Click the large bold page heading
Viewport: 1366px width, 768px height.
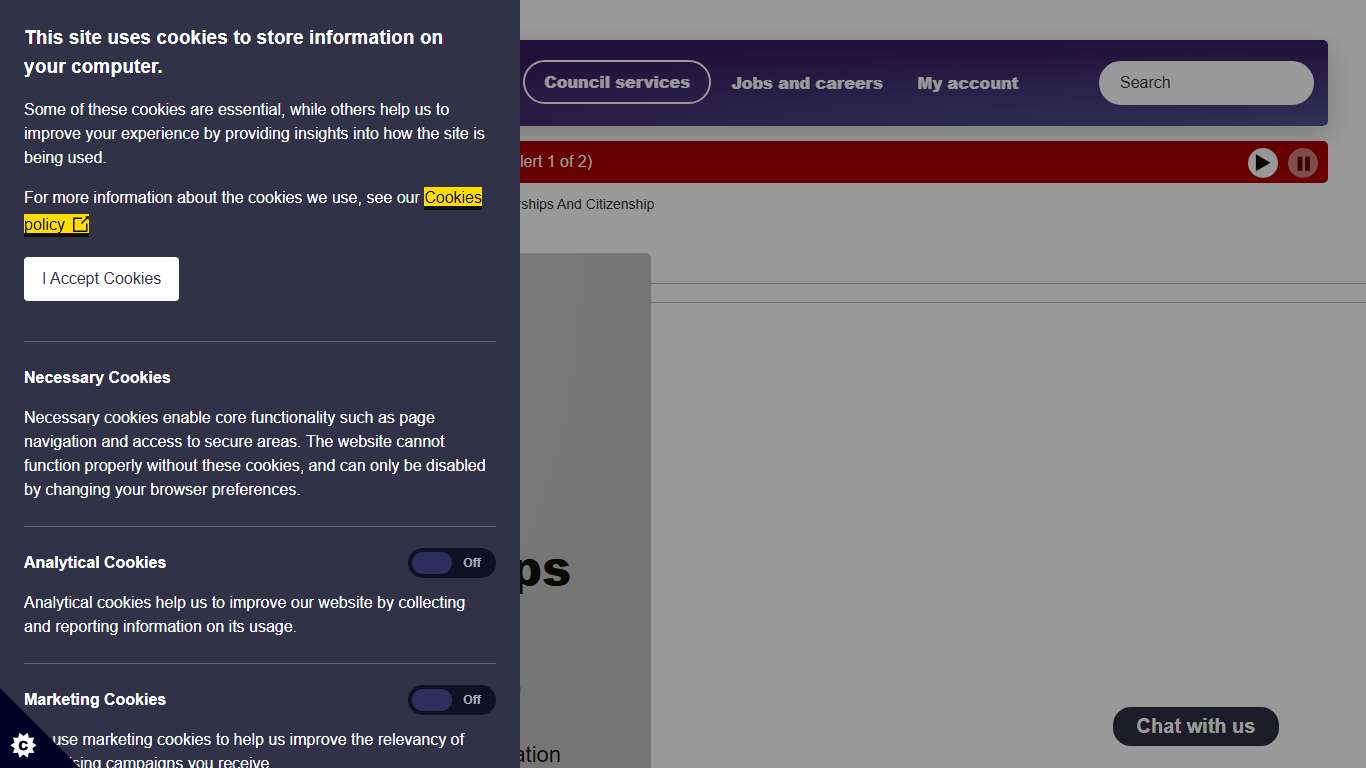click(x=545, y=570)
